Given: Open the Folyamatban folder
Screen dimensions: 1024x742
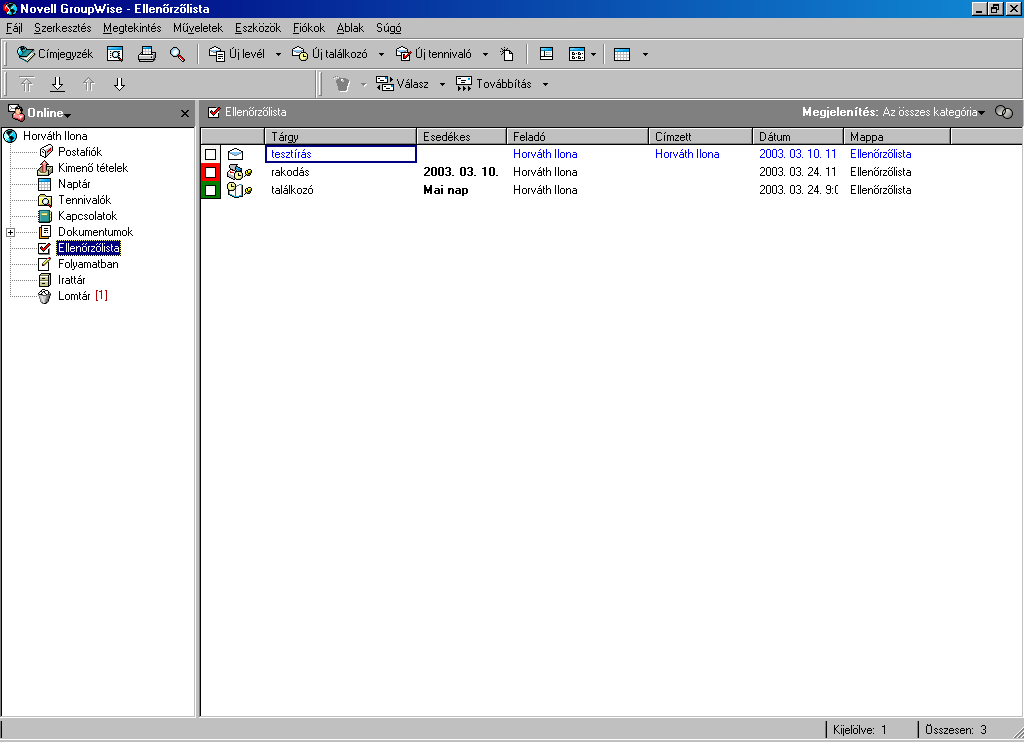Looking at the screenshot, I should (88, 264).
